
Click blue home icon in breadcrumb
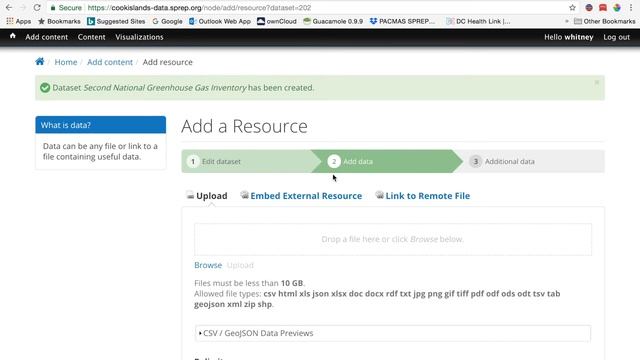pos(40,62)
